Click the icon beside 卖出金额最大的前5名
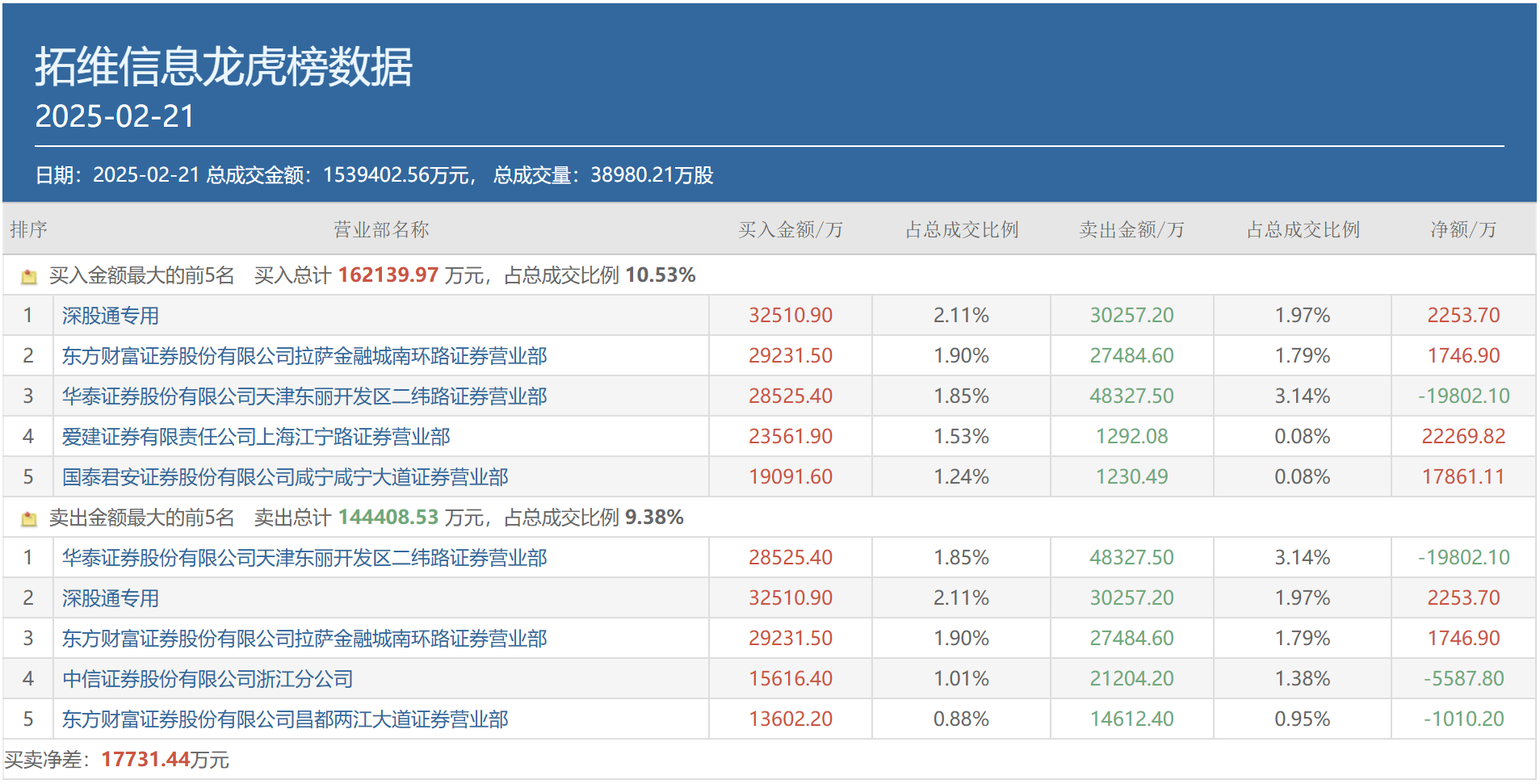1540x784 pixels. [x=29, y=519]
